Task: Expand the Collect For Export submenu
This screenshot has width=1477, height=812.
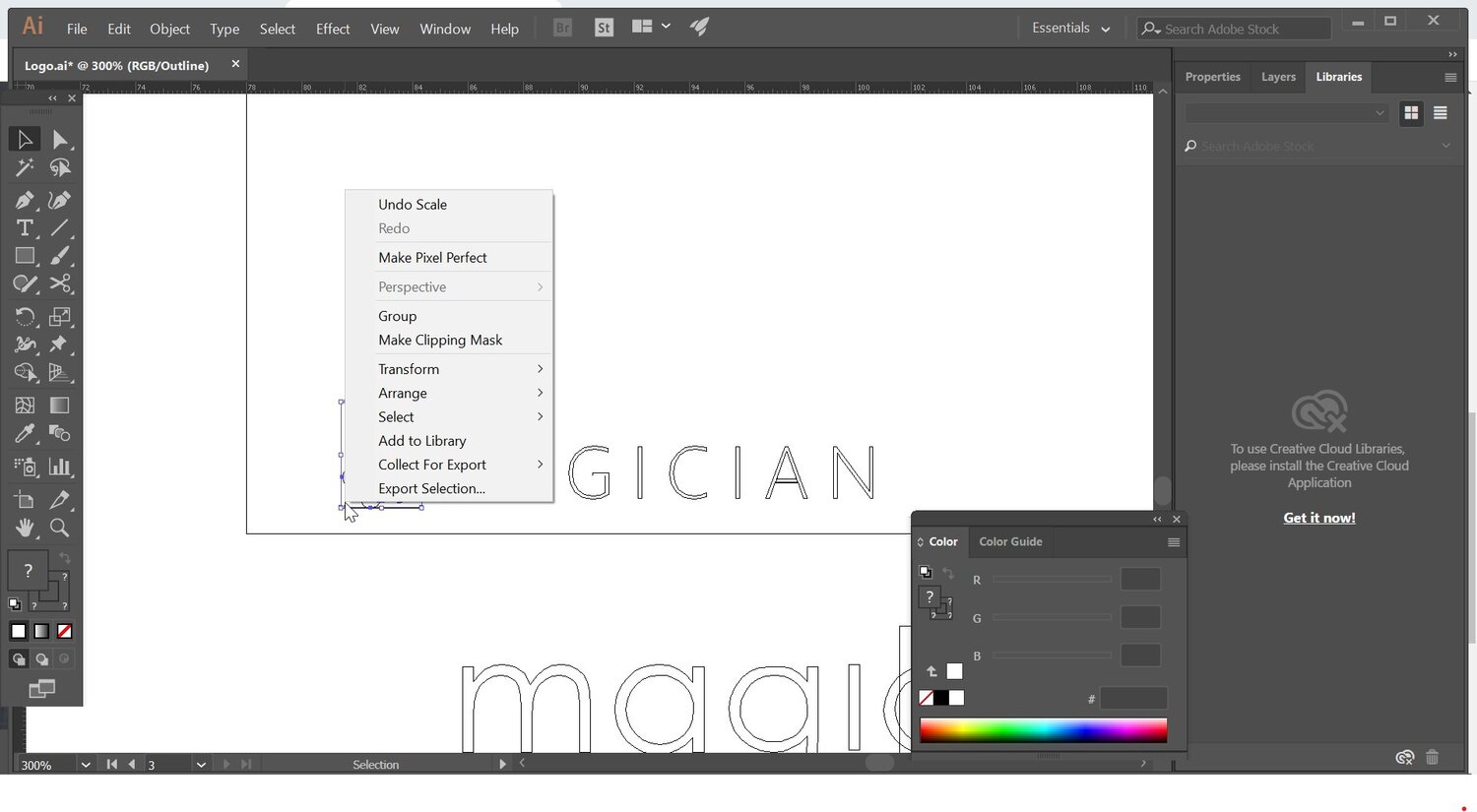Action: 461,465
